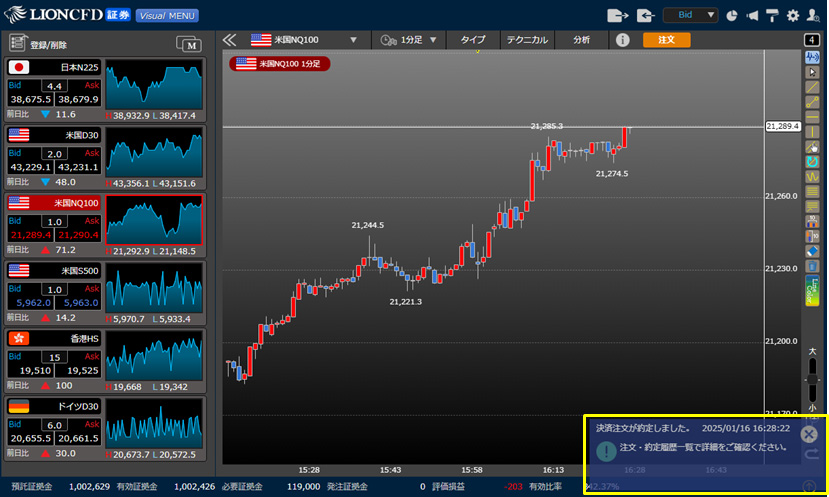The width and height of the screenshot is (829, 497).
Task: Click the cyan circular refresh tool
Action: click(x=812, y=161)
